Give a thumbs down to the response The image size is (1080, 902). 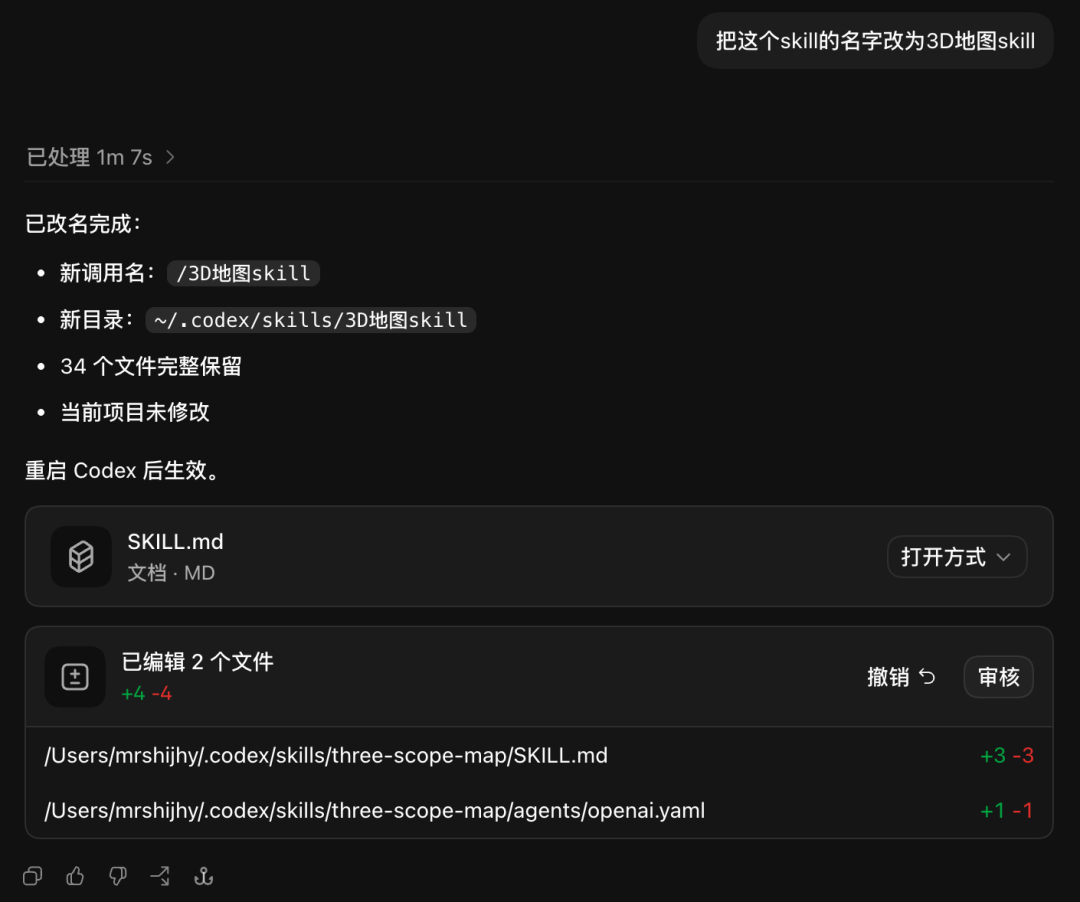tap(118, 876)
